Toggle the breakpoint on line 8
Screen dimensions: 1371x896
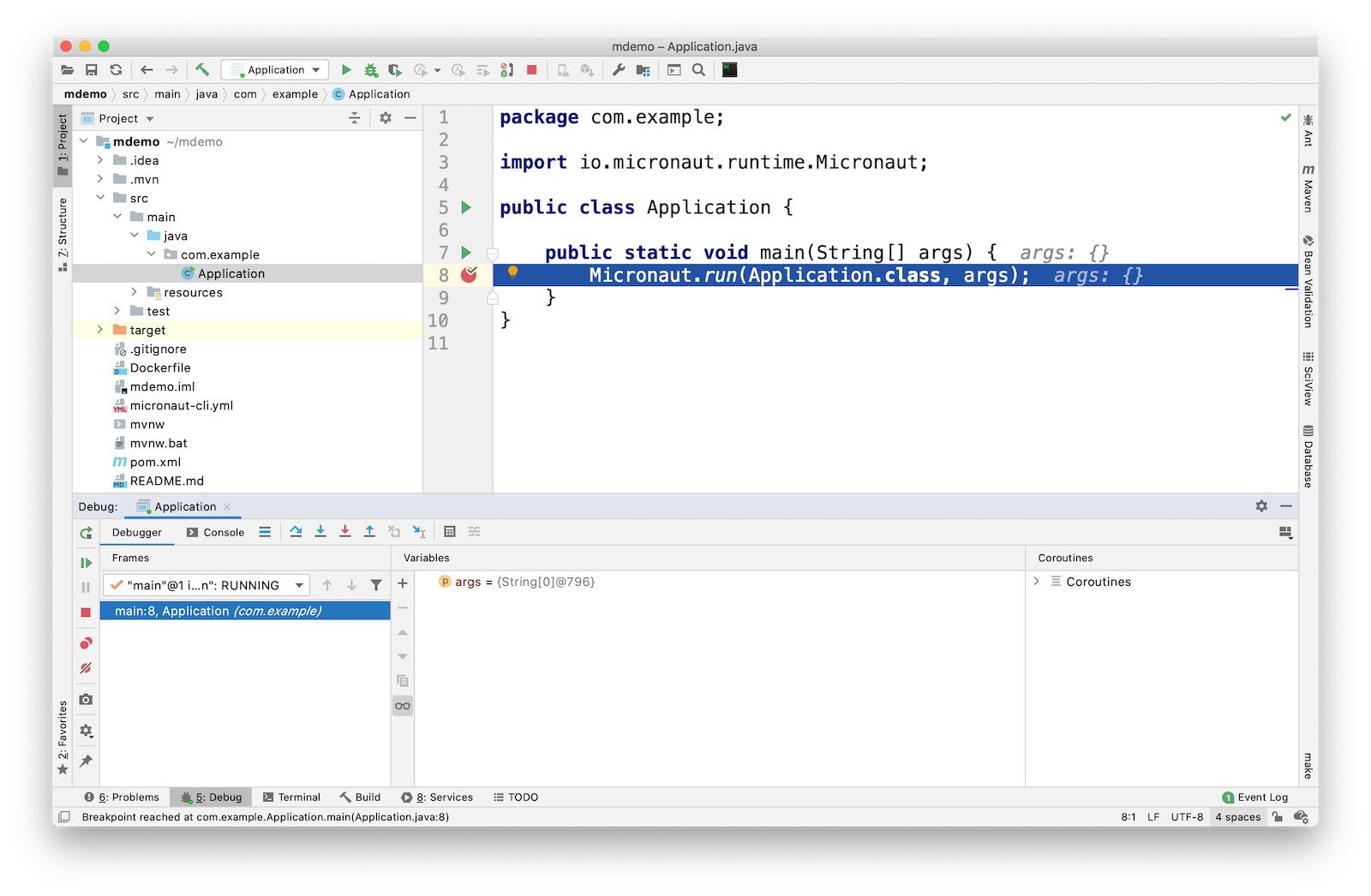469,275
